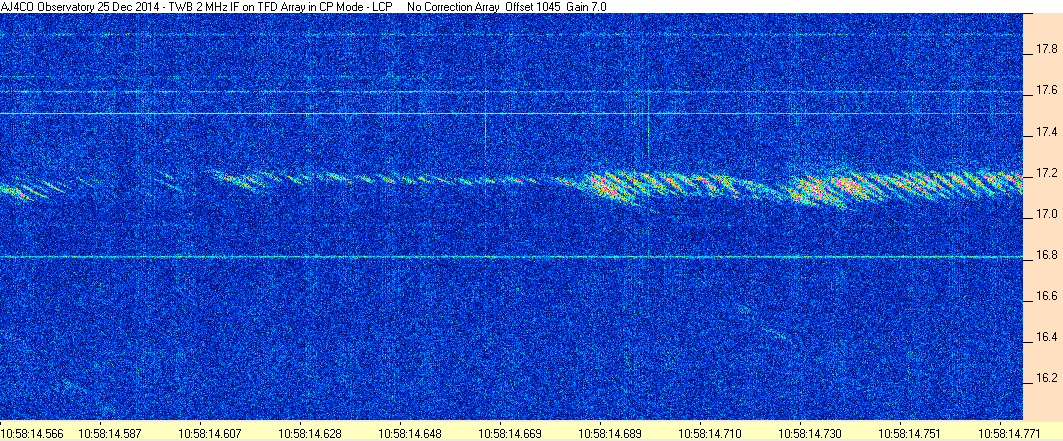Image resolution: width=1063 pixels, height=441 pixels.
Task: Click the 16.2 frequency axis label
Action: (x=1047, y=377)
